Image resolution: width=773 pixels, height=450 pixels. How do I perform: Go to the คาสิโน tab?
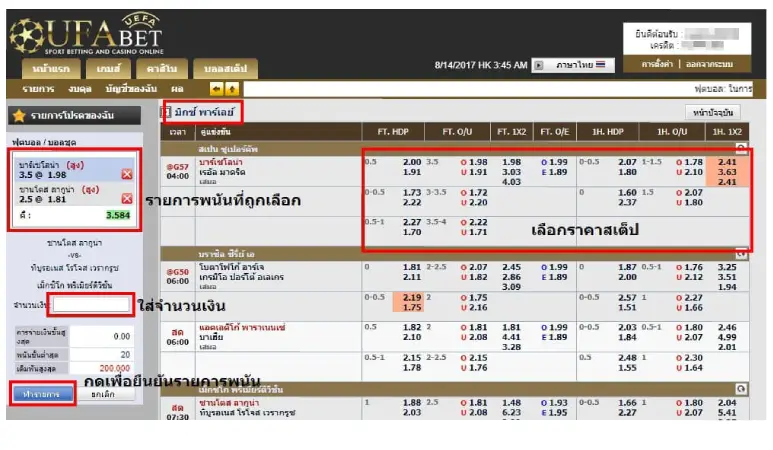(x=162, y=69)
